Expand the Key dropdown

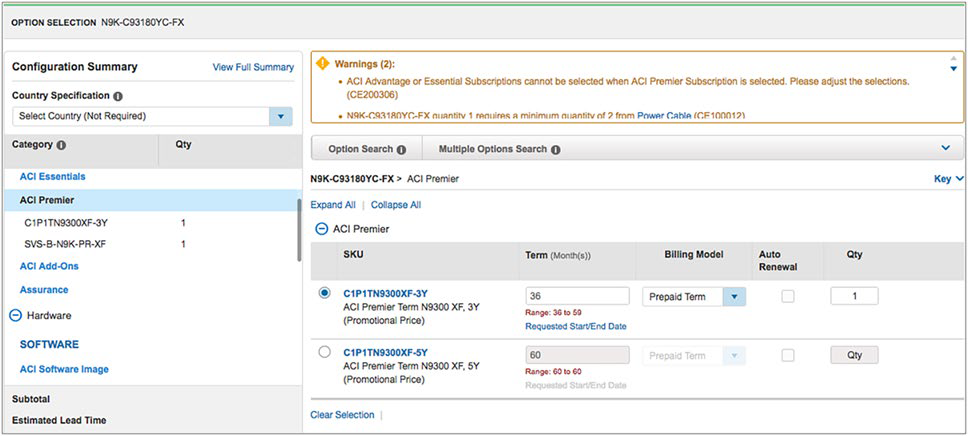(x=948, y=178)
